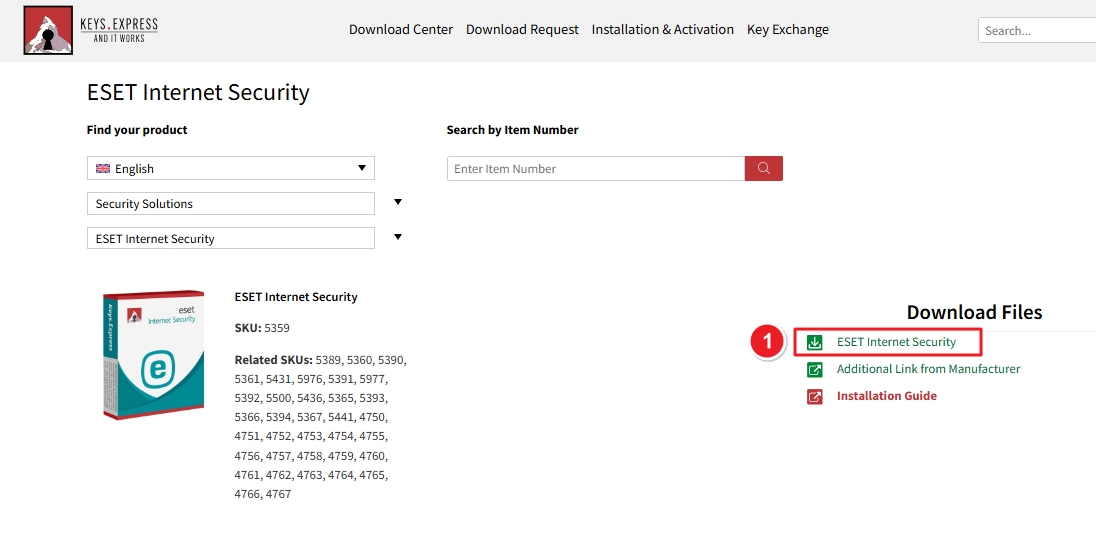Image resolution: width=1096 pixels, height=548 pixels.
Task: Open the Download Center menu item
Action: [x=400, y=30]
